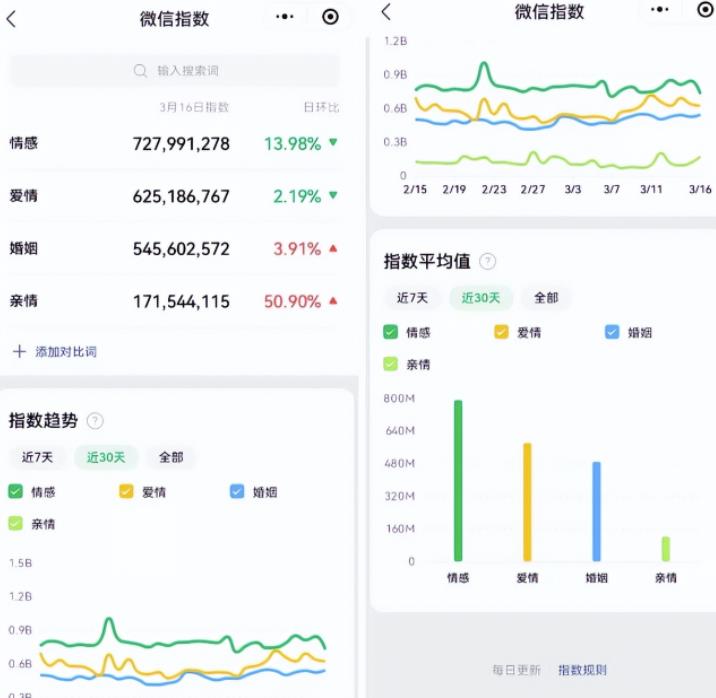Image resolution: width=716 pixels, height=698 pixels.
Task: Tap the back arrow in left panel header
Action: [12, 18]
